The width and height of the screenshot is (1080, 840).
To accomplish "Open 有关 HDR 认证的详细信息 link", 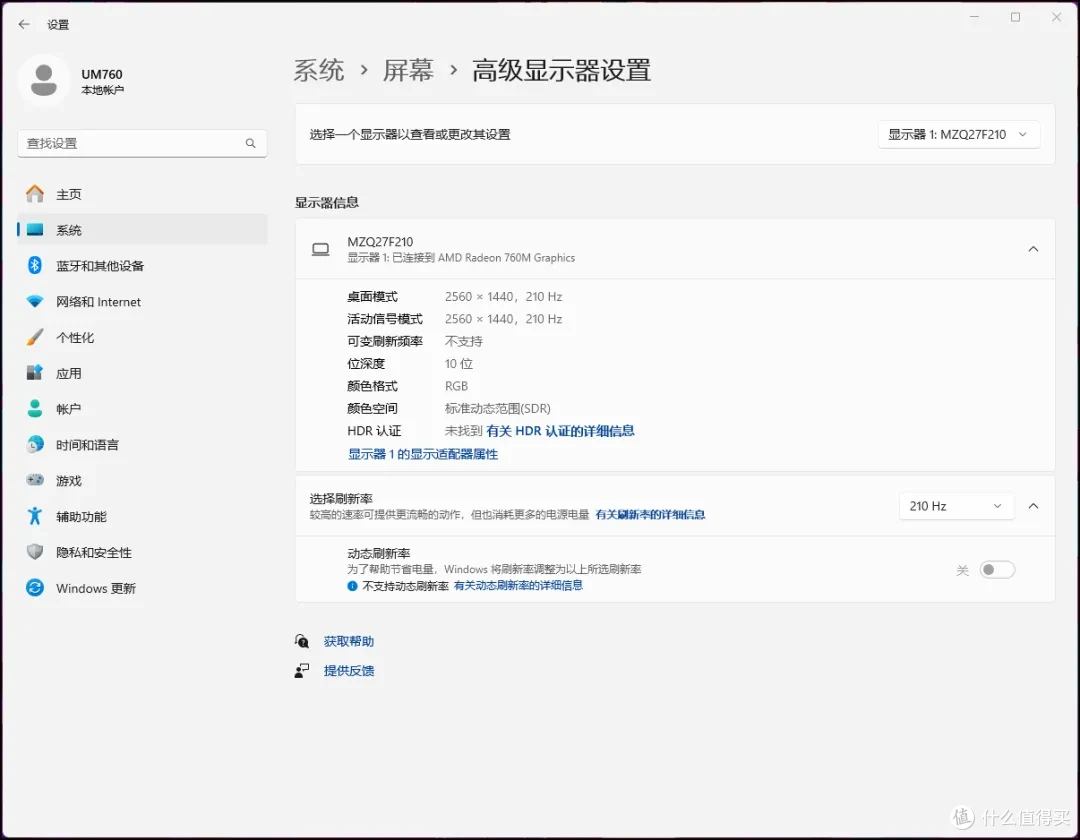I will 560,431.
